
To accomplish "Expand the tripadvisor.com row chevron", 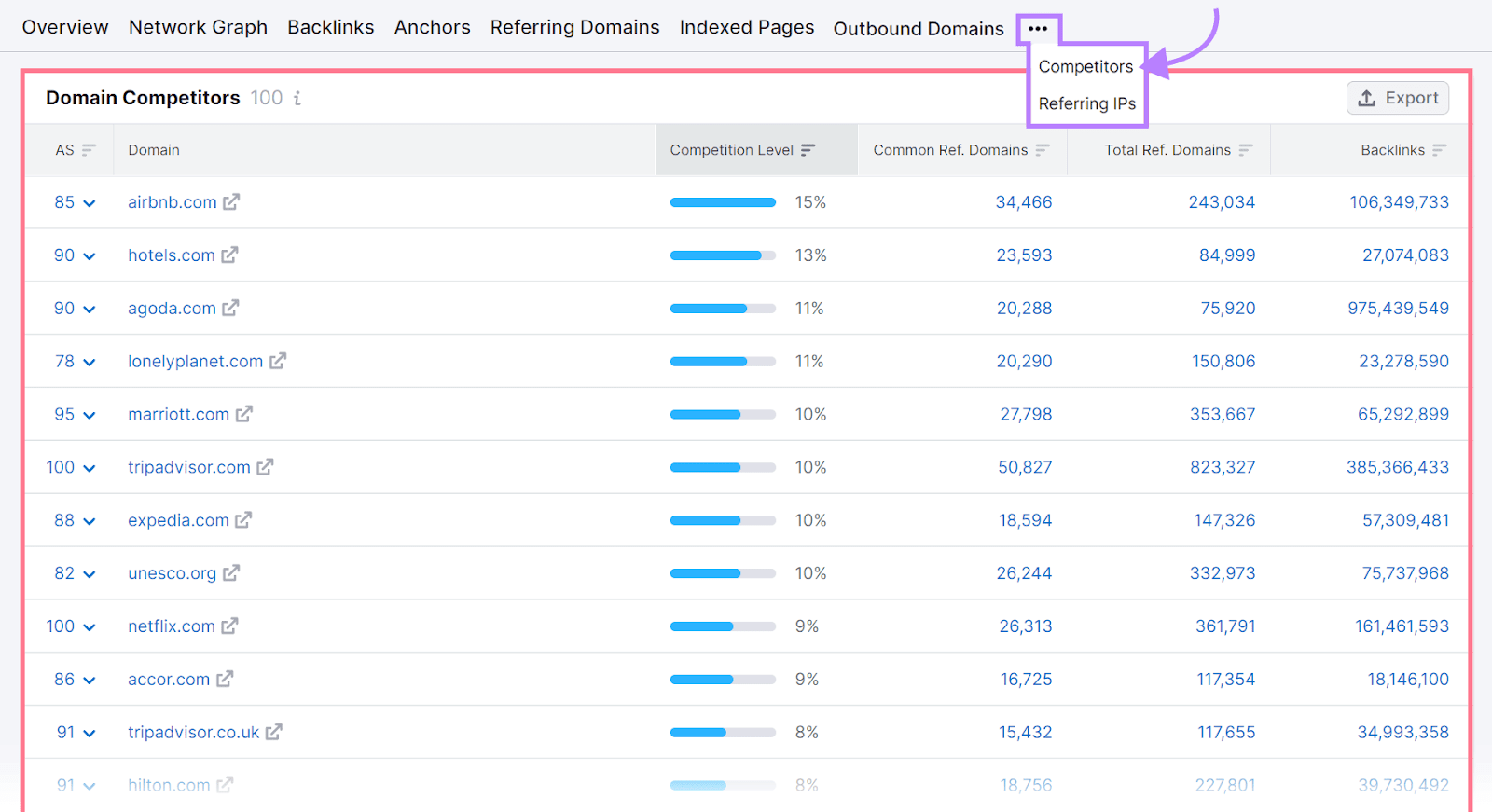I will click(90, 469).
